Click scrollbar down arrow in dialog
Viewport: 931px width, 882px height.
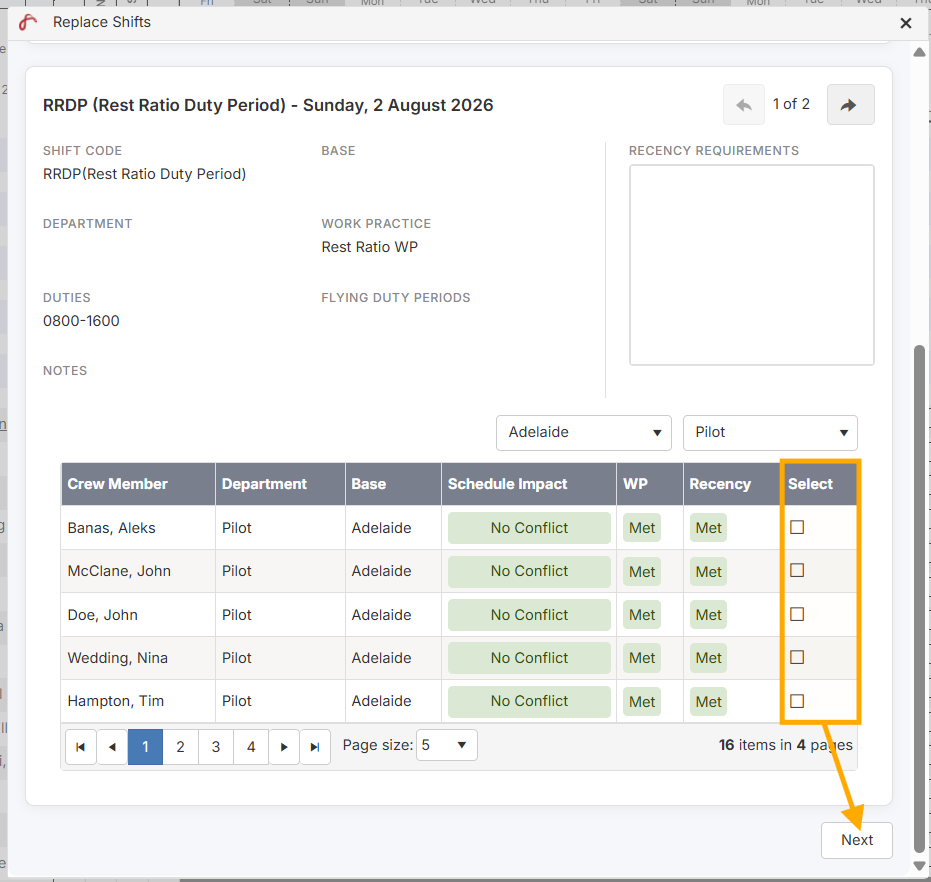[919, 866]
